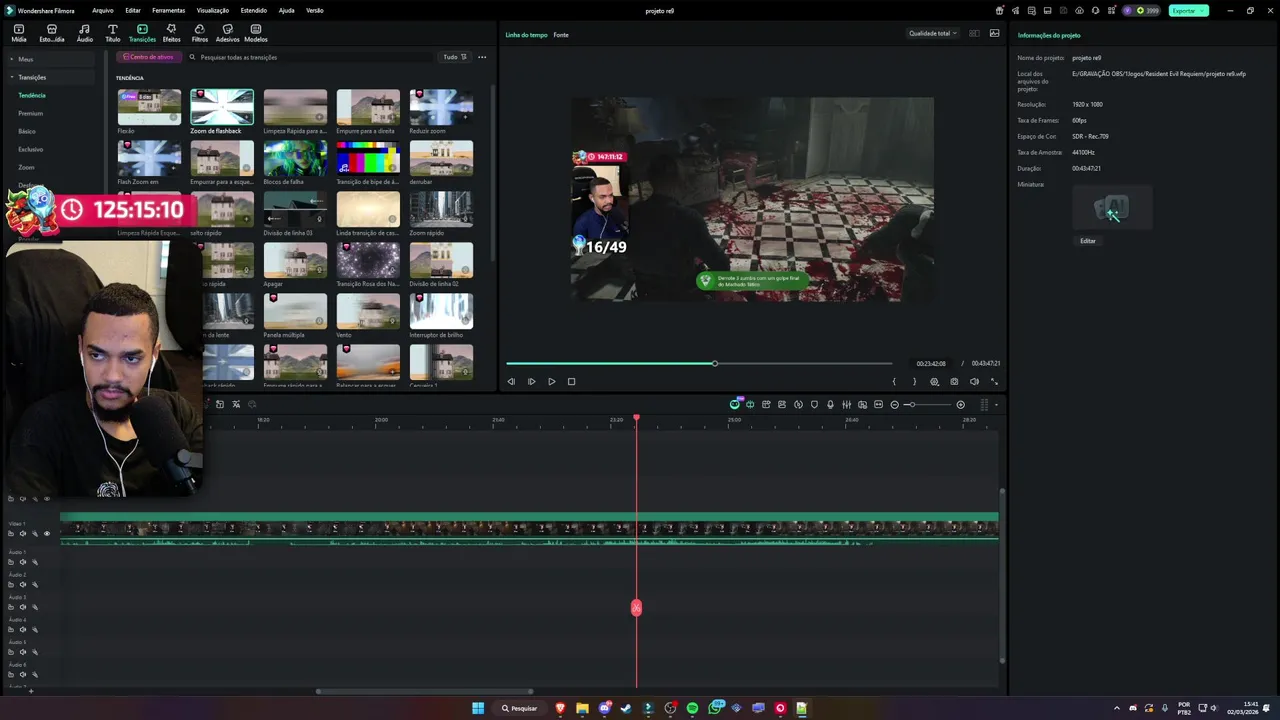
Task: Open the Efeitos panel icon
Action: click(x=171, y=33)
